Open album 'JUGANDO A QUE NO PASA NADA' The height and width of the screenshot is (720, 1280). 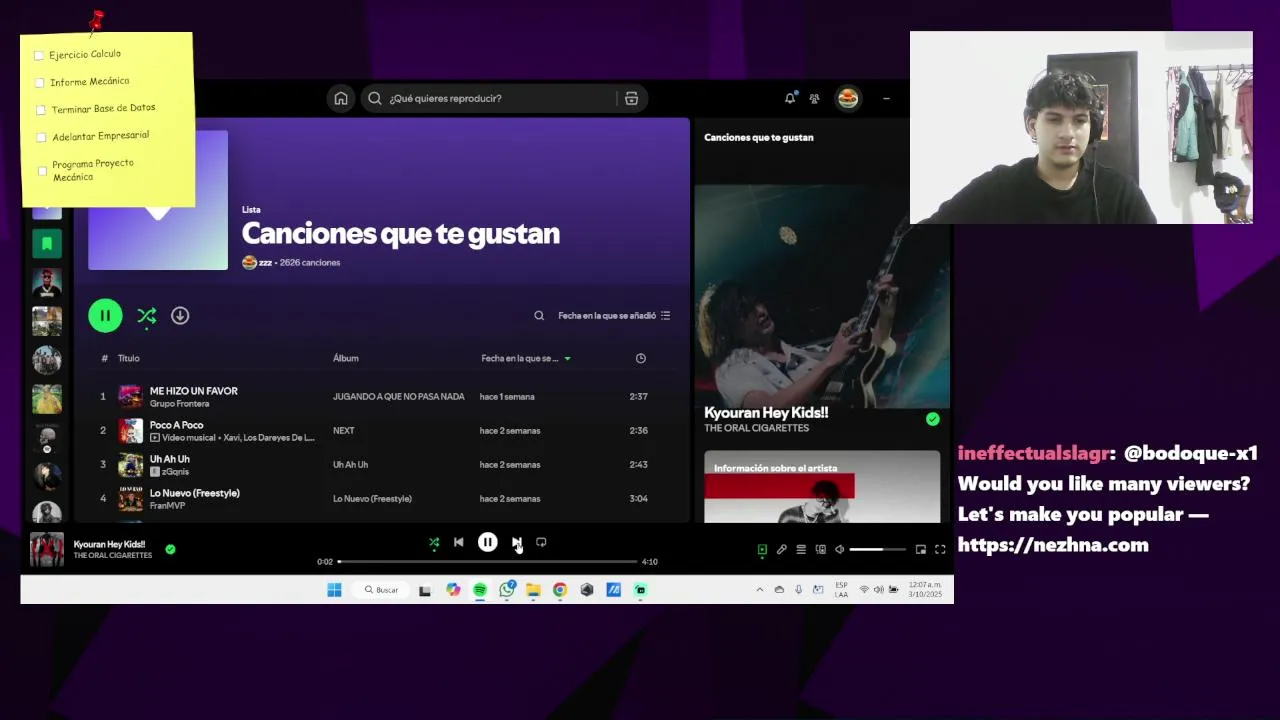point(398,397)
